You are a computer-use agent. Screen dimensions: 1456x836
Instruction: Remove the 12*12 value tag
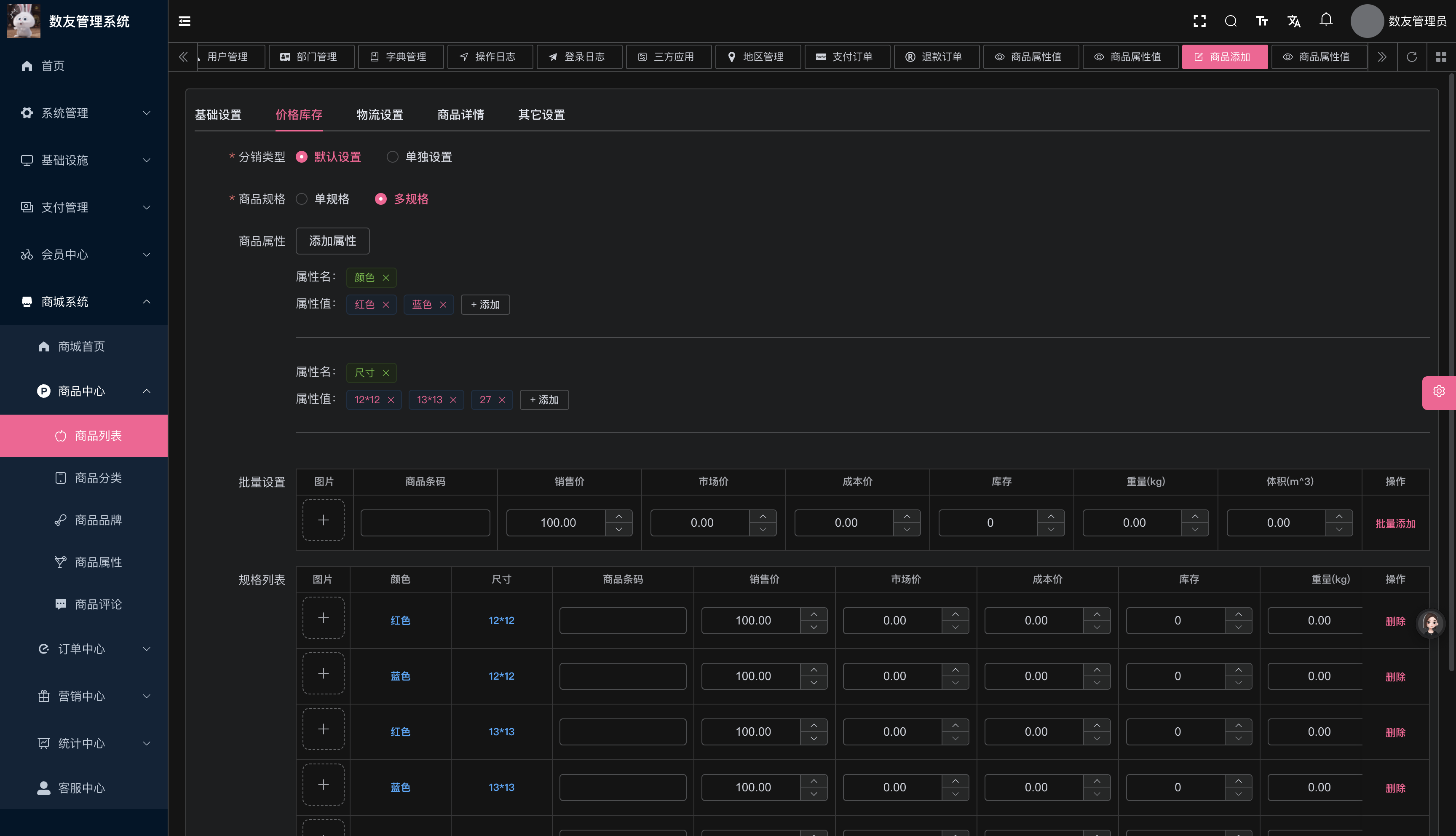391,400
